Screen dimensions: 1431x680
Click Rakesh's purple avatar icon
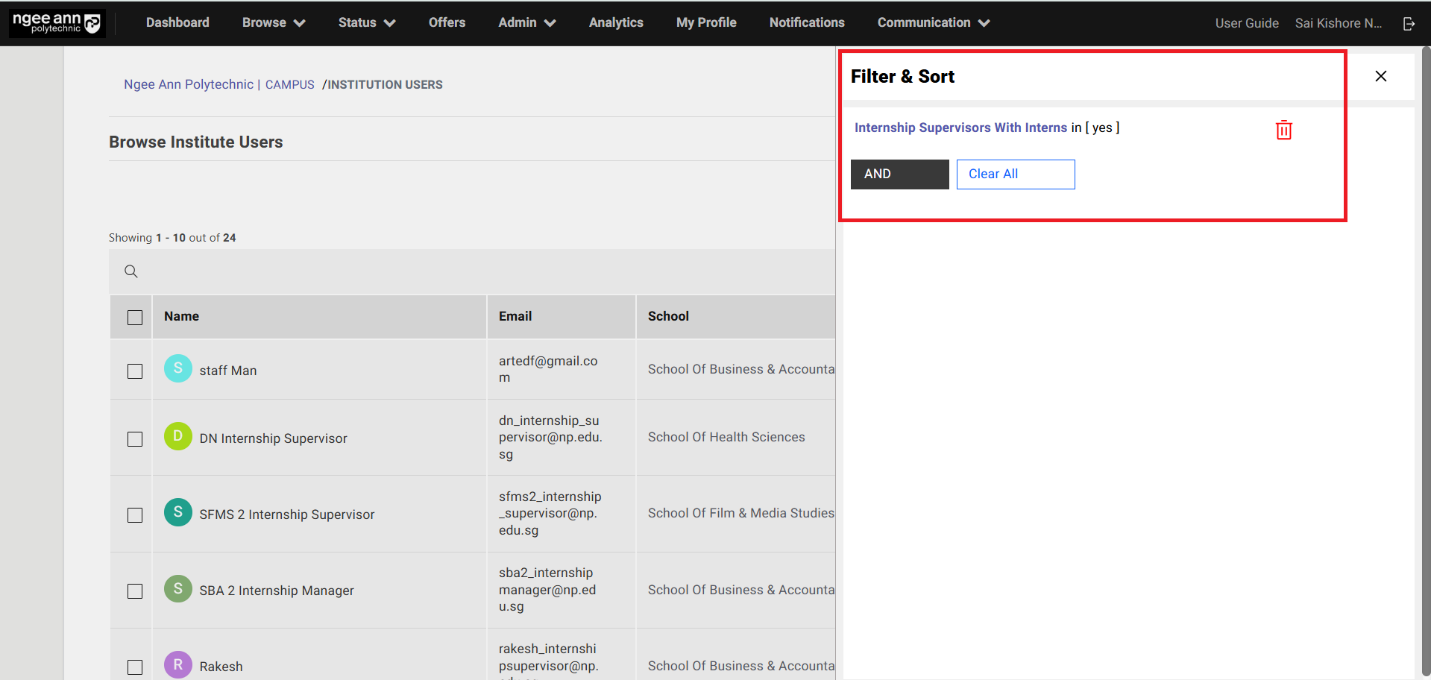point(177,665)
